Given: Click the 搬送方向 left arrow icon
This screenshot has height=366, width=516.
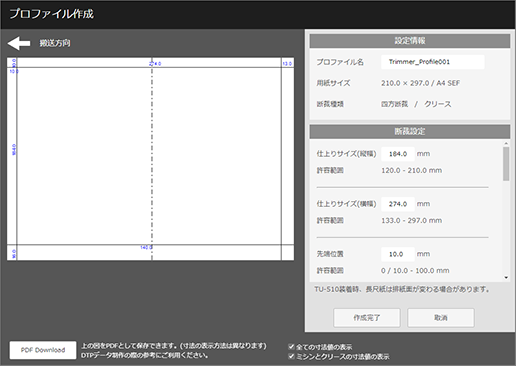Looking at the screenshot, I should coord(19,43).
